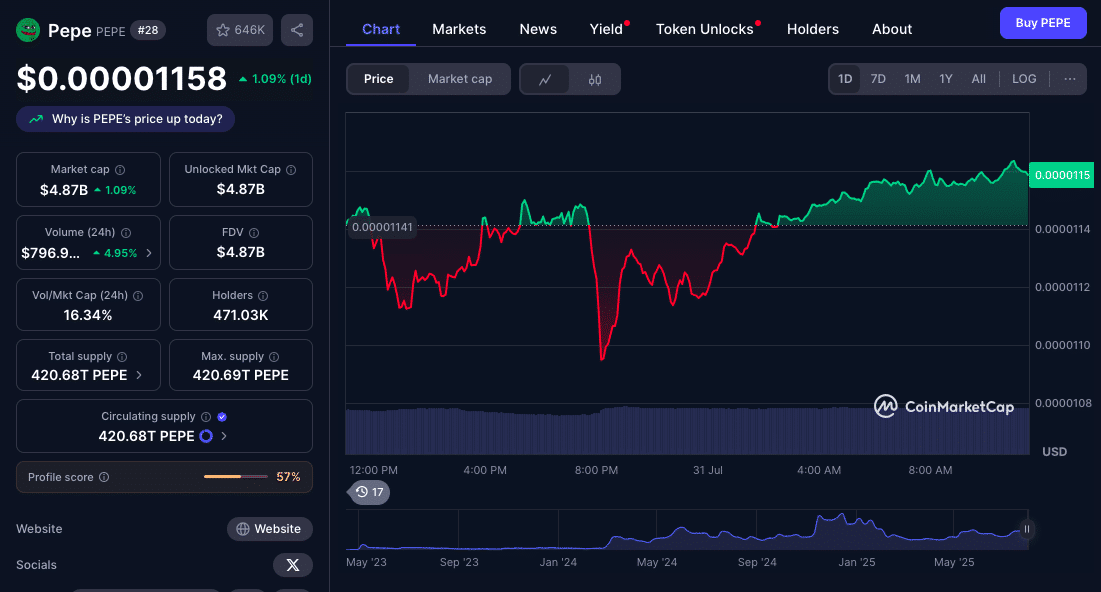
Task: Click the Max. supply info icon
Action: [274, 357]
